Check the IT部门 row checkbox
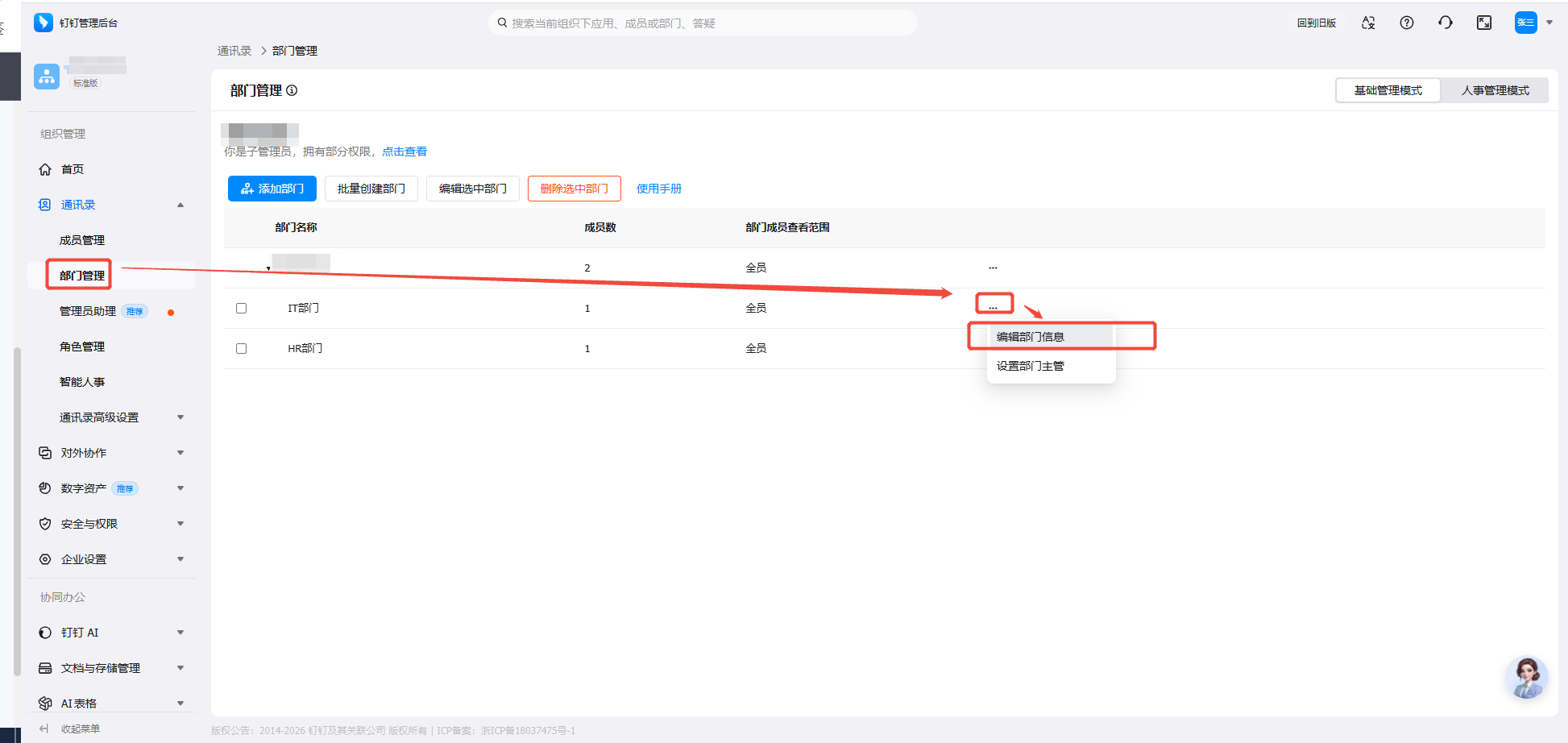The width and height of the screenshot is (1568, 743). (241, 308)
